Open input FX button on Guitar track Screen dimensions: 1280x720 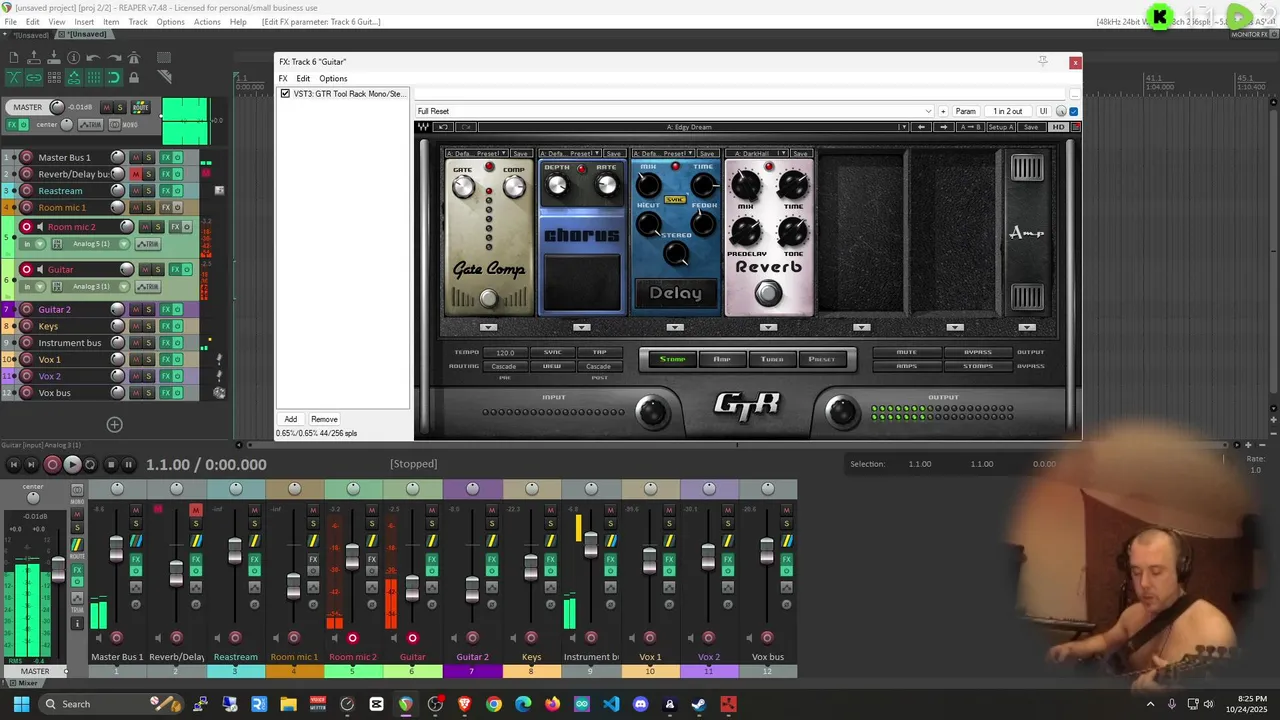pyautogui.click(x=57, y=286)
